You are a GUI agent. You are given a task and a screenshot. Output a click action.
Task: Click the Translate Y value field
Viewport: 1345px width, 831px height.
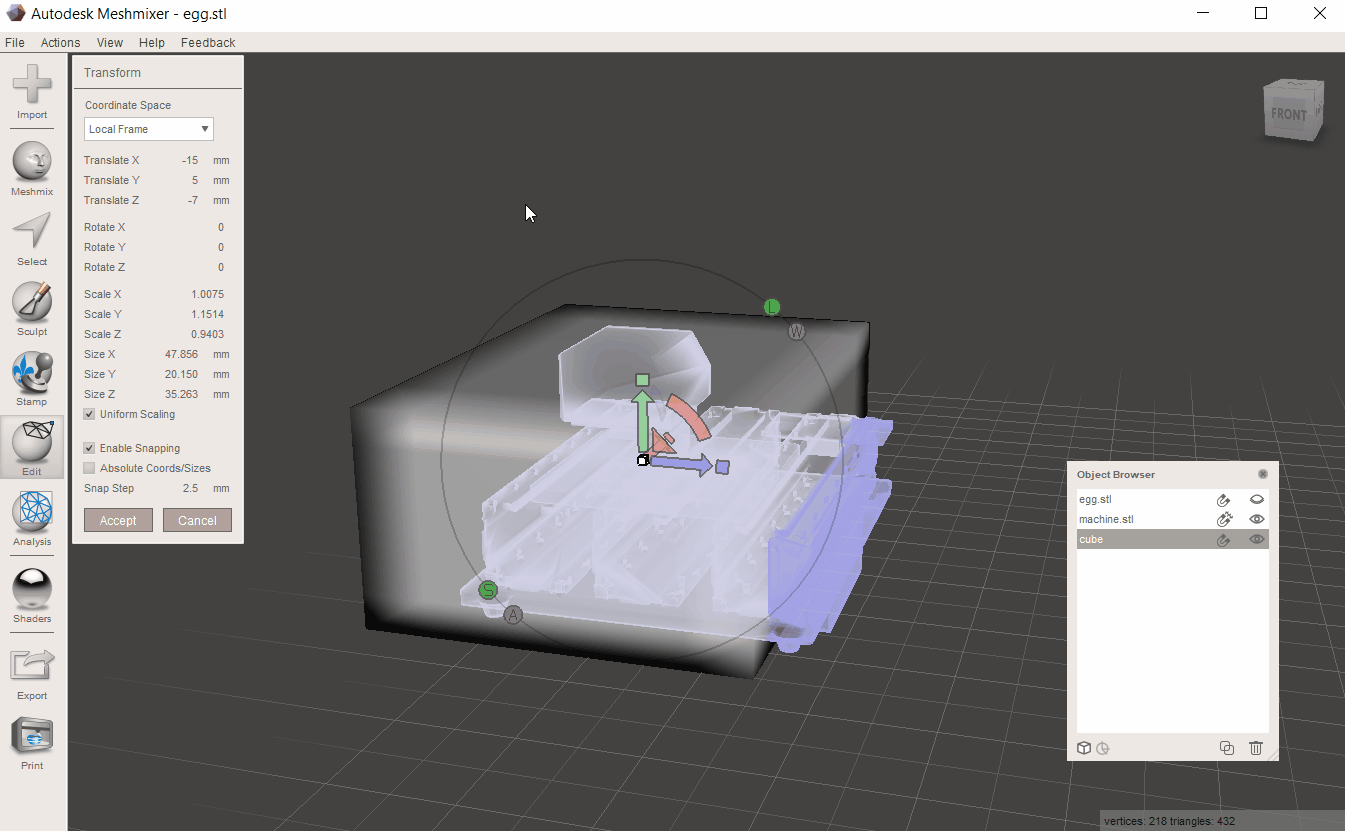coord(194,181)
